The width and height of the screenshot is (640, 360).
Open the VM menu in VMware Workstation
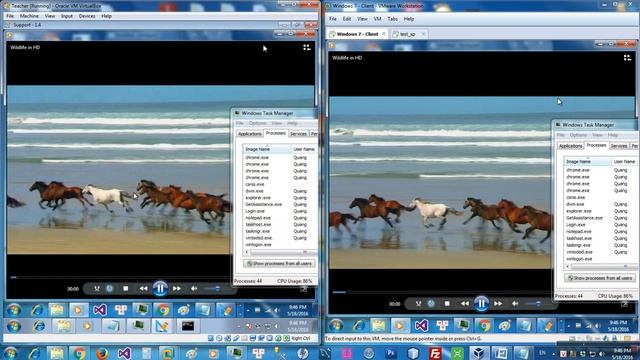[x=377, y=19]
